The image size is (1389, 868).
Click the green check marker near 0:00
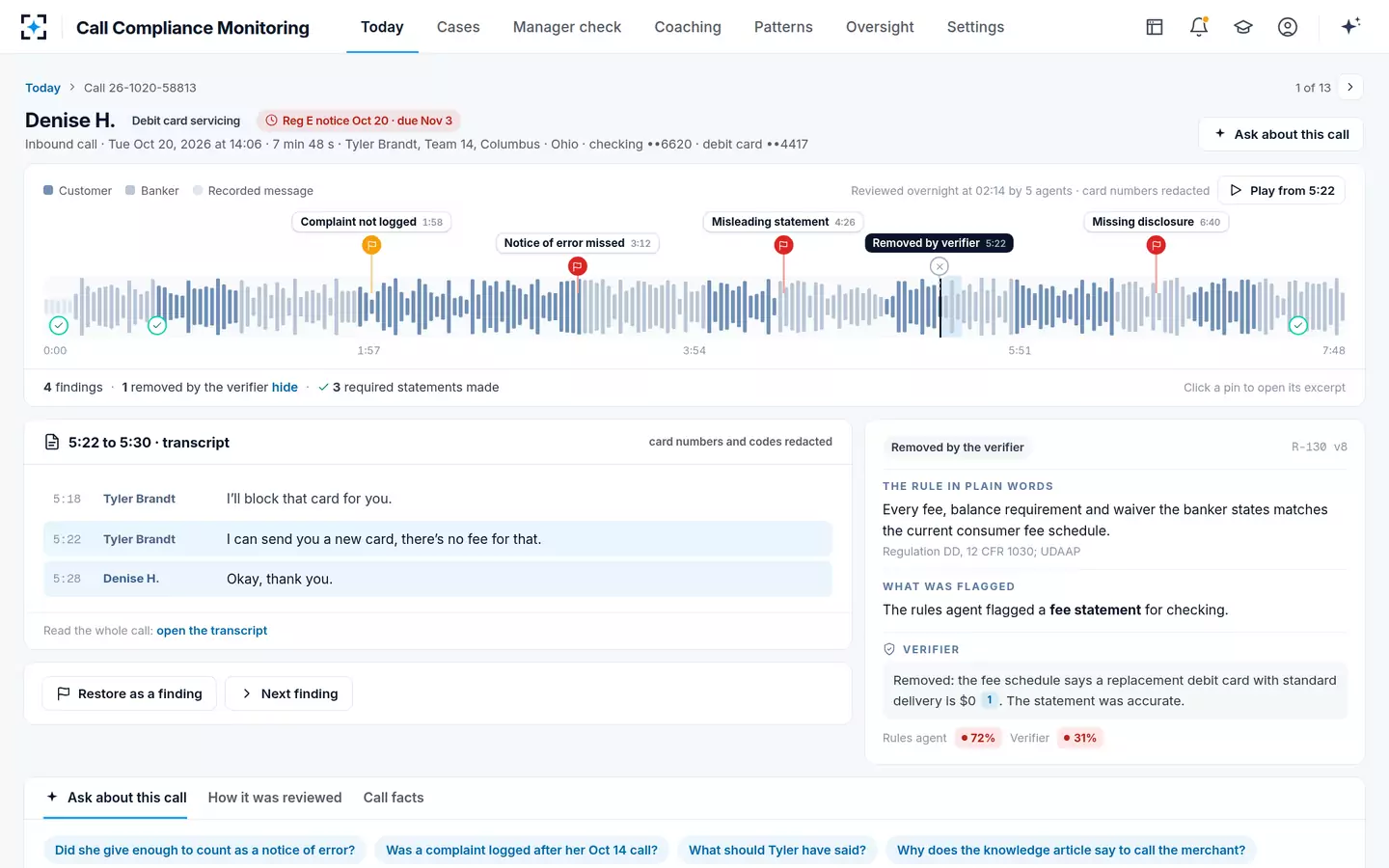coord(59,325)
